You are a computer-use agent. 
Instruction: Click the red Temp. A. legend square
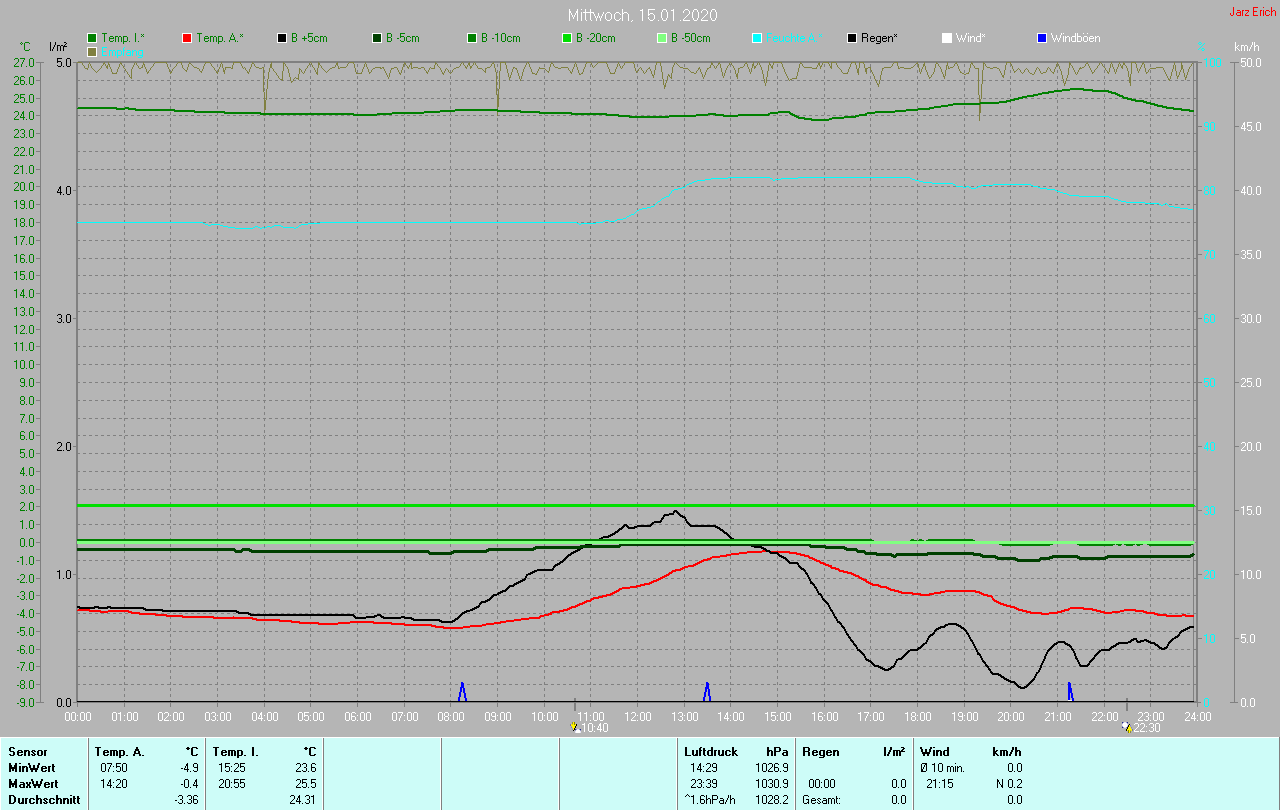187,38
